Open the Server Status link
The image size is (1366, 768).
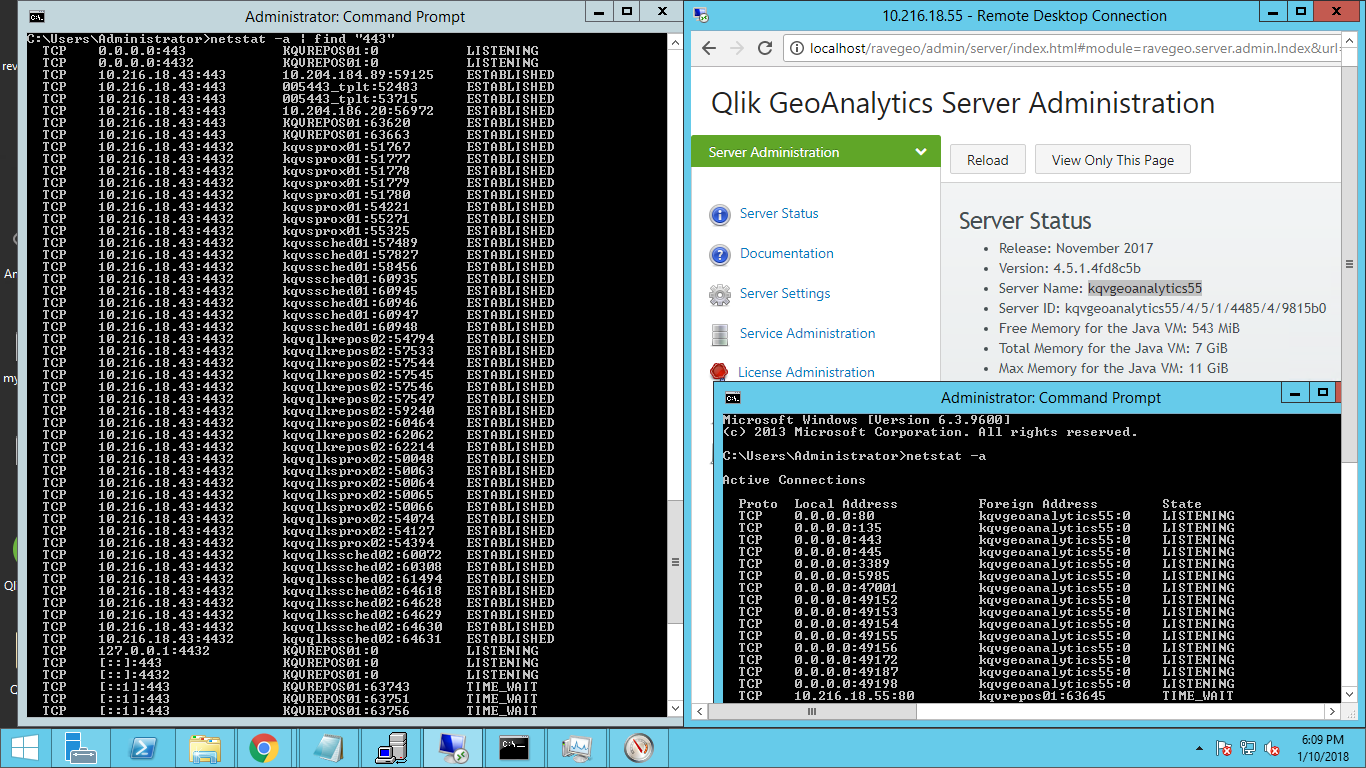coord(779,213)
